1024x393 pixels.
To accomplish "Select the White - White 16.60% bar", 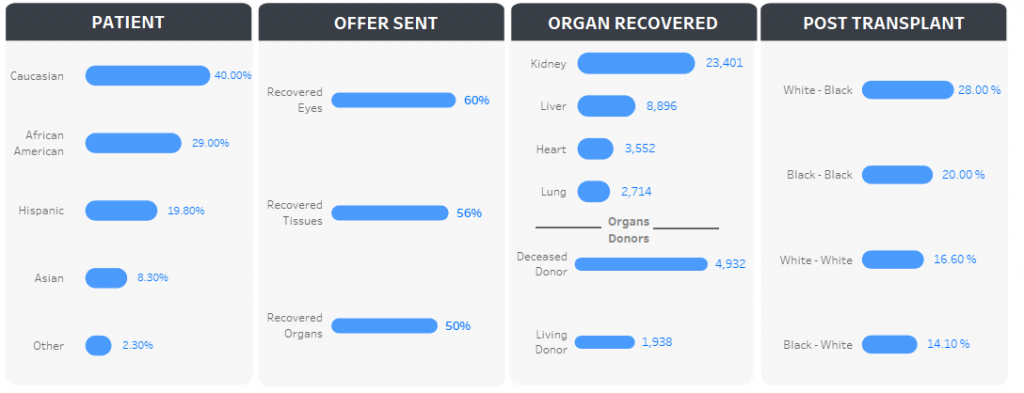I will coord(893,260).
